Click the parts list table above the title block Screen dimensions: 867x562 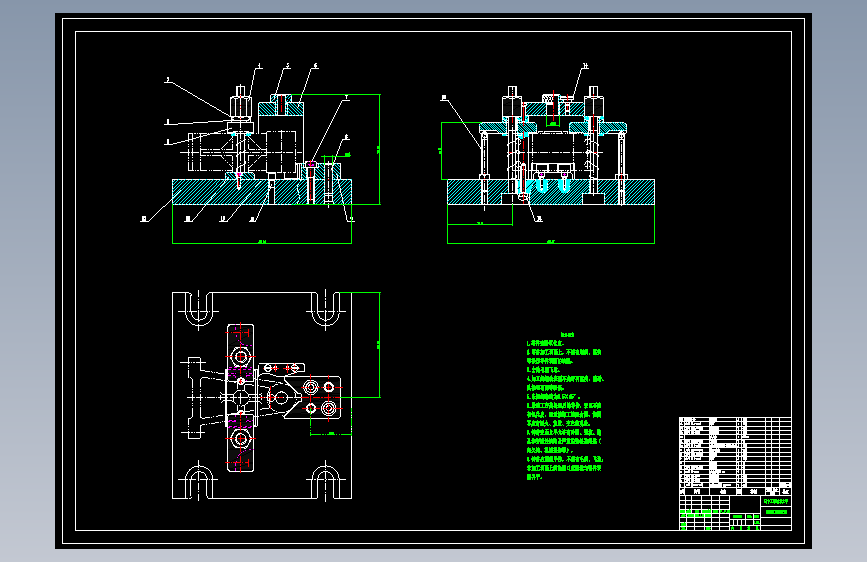tap(735, 456)
